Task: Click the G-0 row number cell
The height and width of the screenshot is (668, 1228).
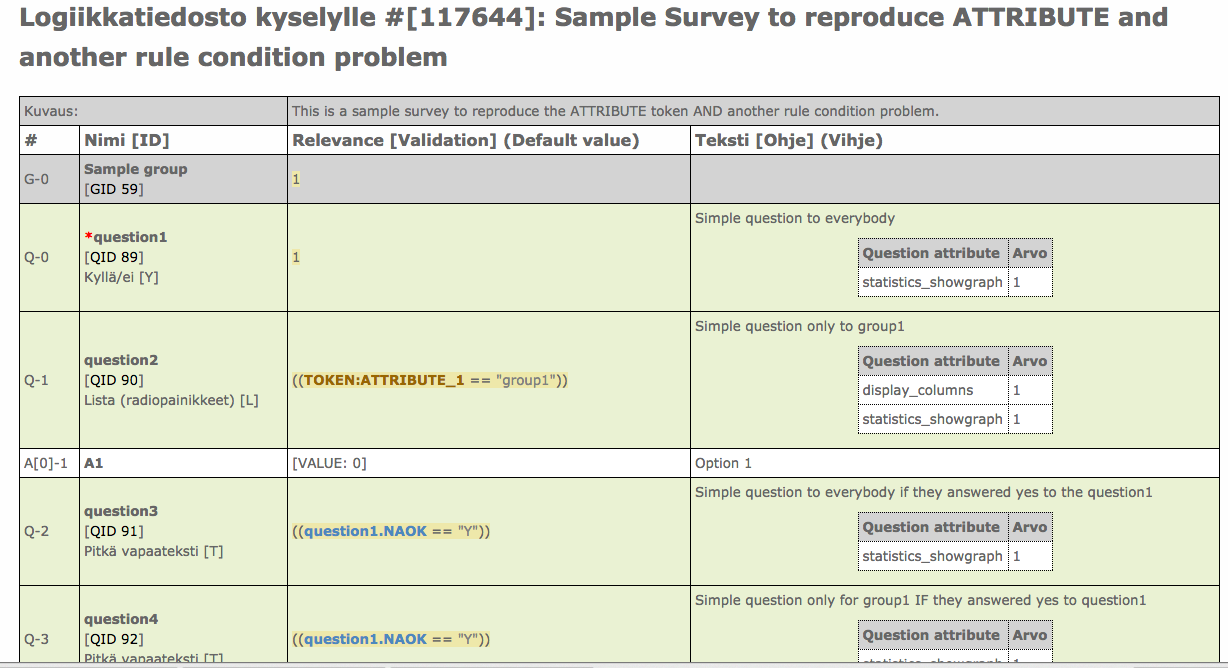Action: [36, 180]
